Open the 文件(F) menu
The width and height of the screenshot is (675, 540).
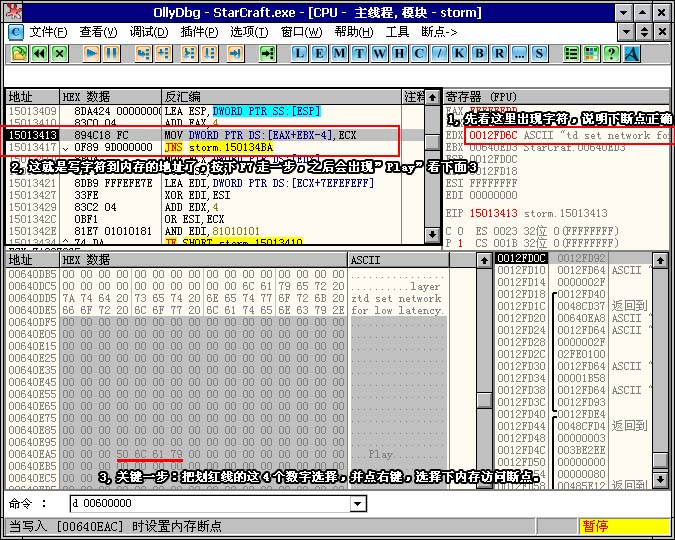[49, 32]
